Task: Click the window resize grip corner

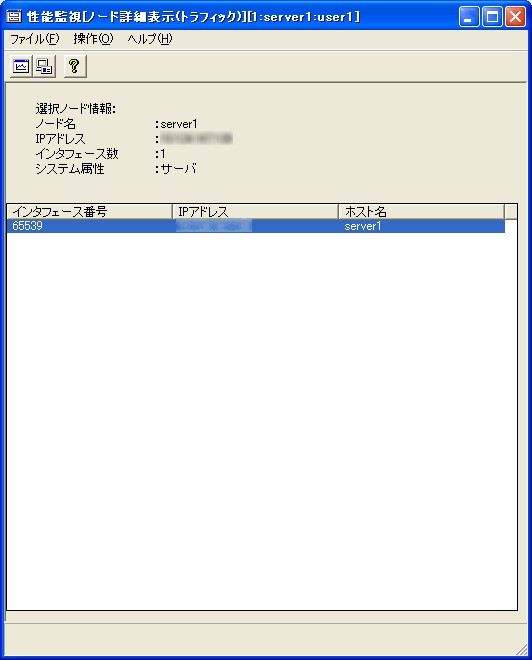Action: (x=521, y=649)
